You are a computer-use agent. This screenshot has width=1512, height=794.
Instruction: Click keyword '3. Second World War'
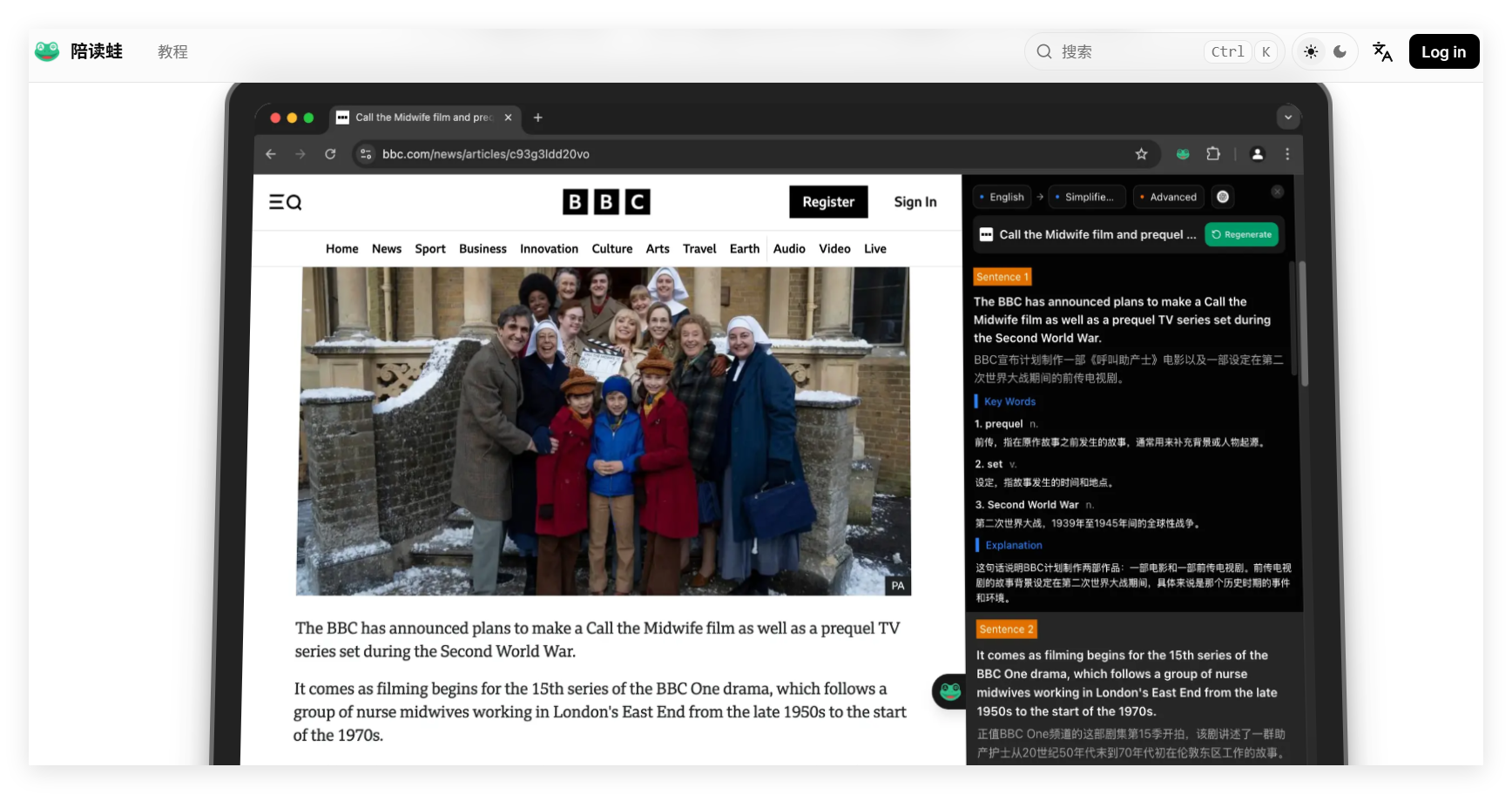[1027, 505]
